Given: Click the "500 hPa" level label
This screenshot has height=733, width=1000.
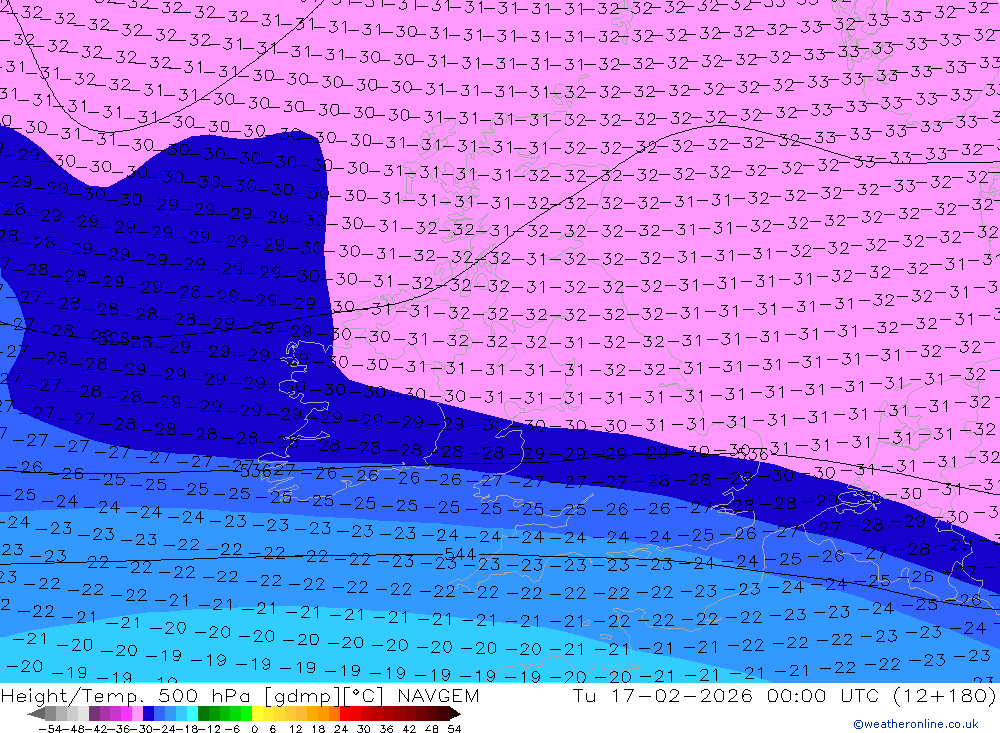Looking at the screenshot, I should (202, 695).
